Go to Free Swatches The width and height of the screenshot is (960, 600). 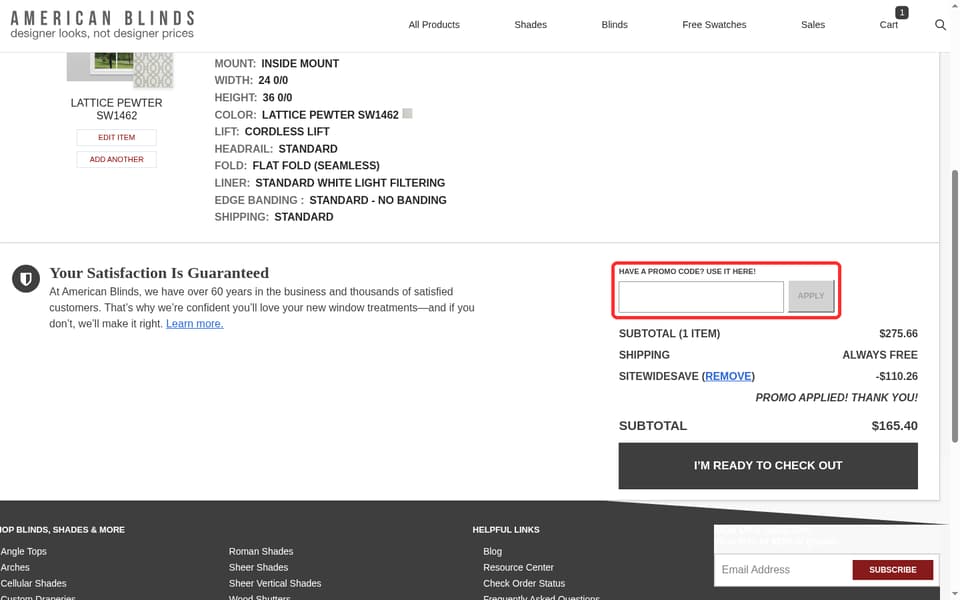[x=714, y=24]
